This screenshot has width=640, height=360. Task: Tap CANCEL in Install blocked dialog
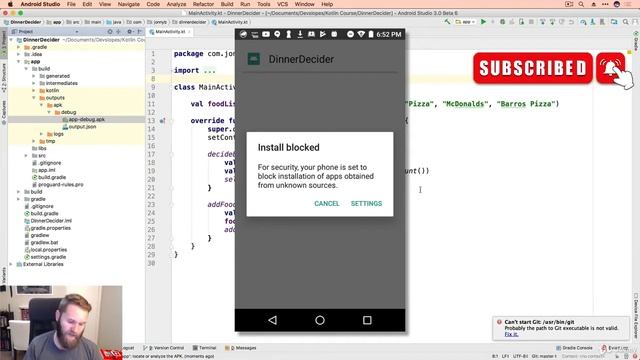click(x=327, y=203)
